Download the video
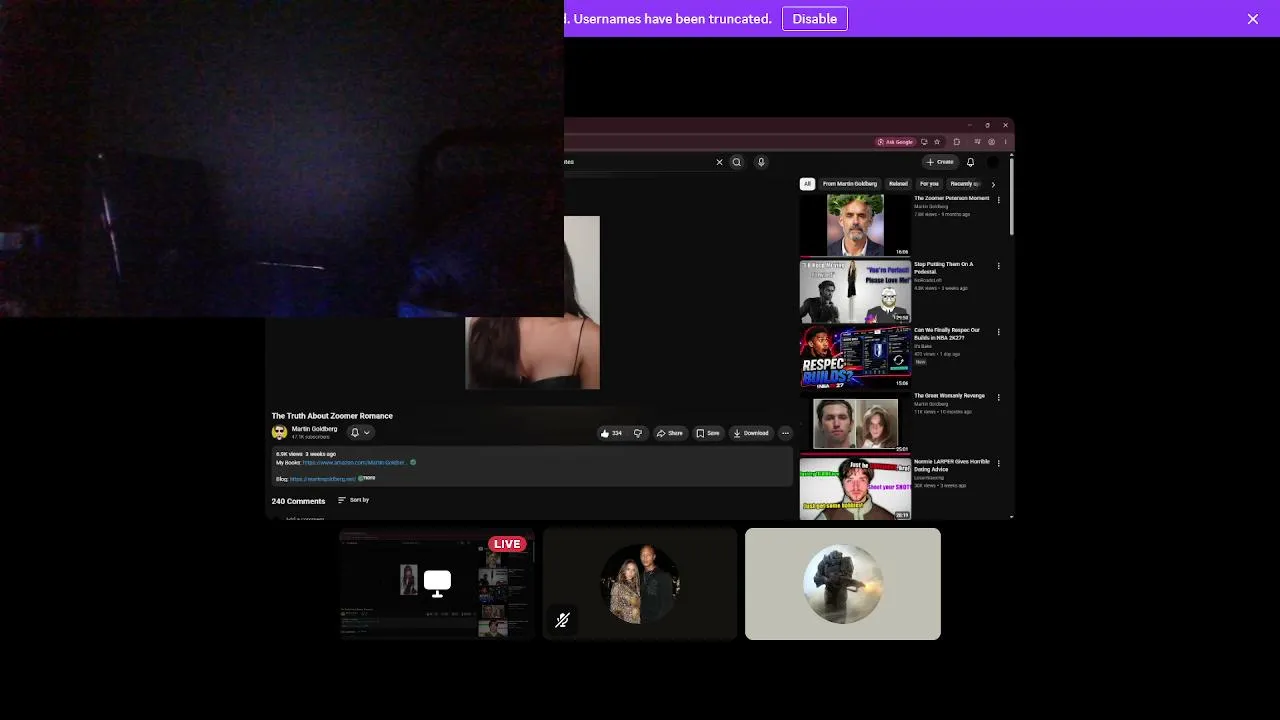 tap(751, 433)
